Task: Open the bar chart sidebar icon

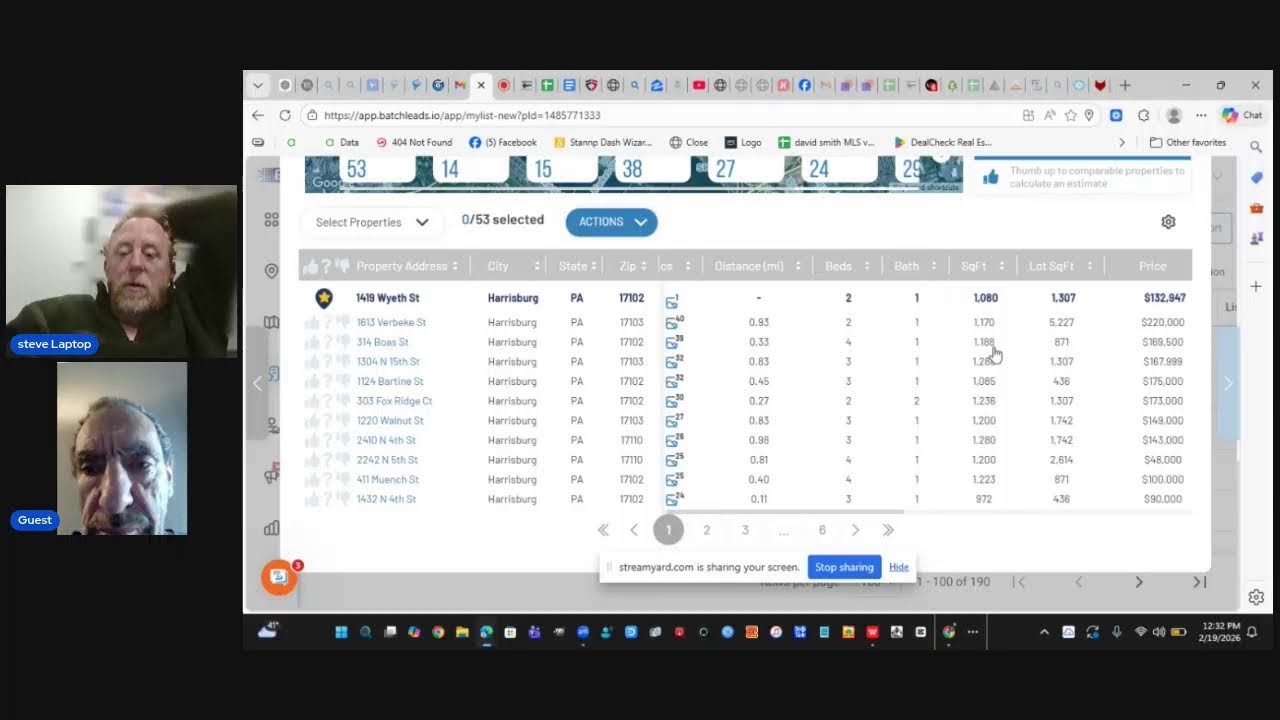Action: [271, 528]
